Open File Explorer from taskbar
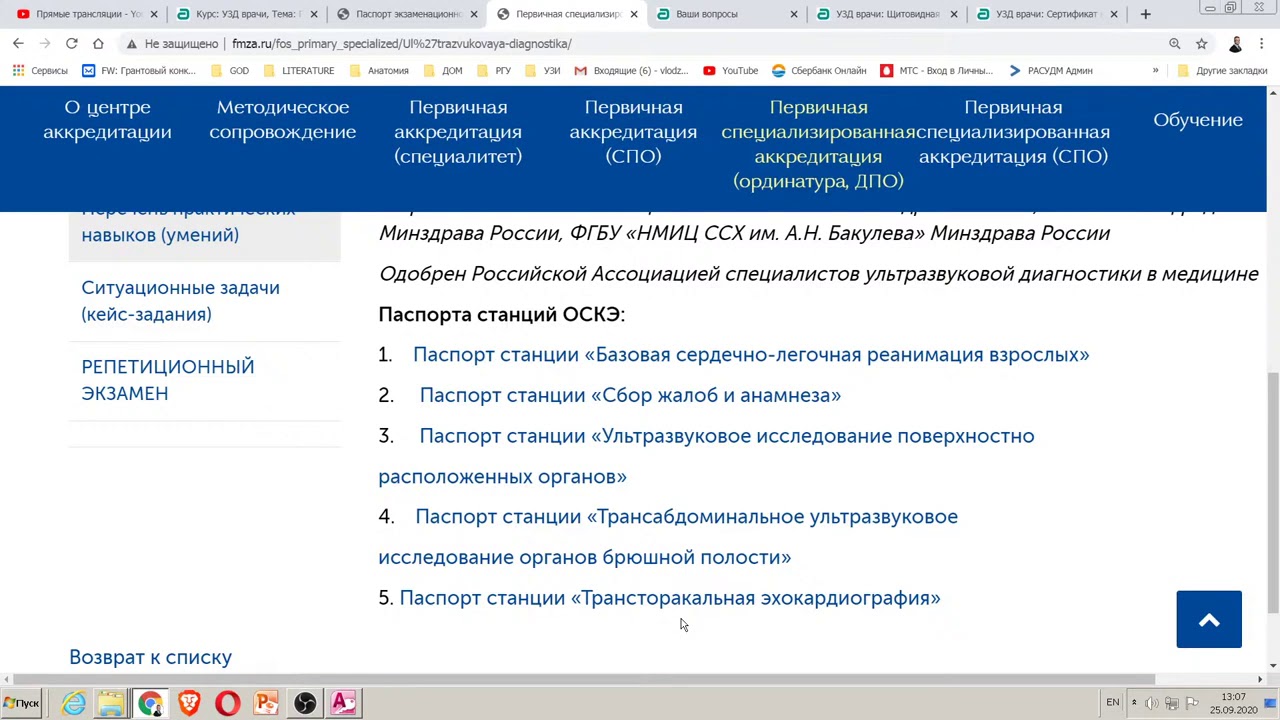Image resolution: width=1280 pixels, height=720 pixels. 111,703
